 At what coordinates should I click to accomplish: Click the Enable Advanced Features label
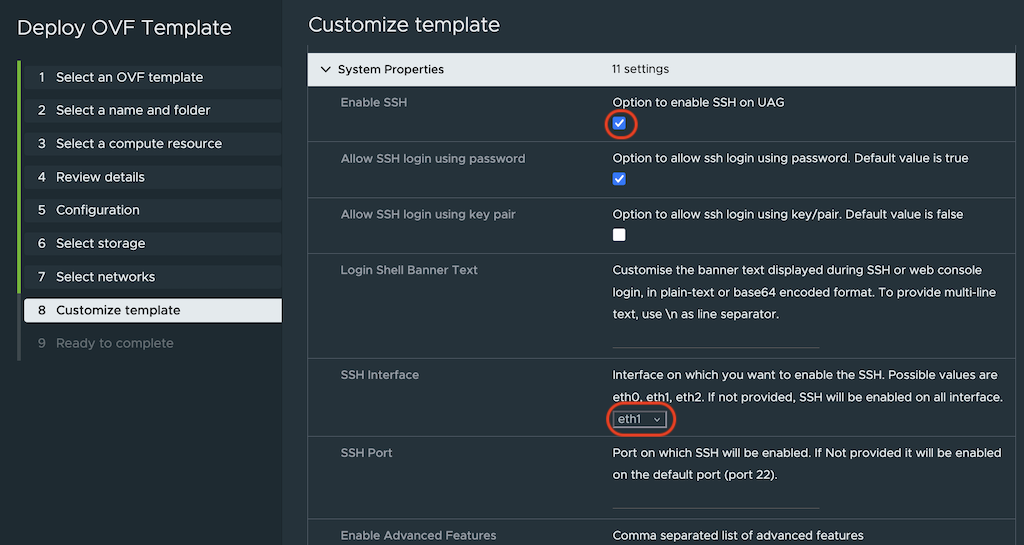pos(418,536)
